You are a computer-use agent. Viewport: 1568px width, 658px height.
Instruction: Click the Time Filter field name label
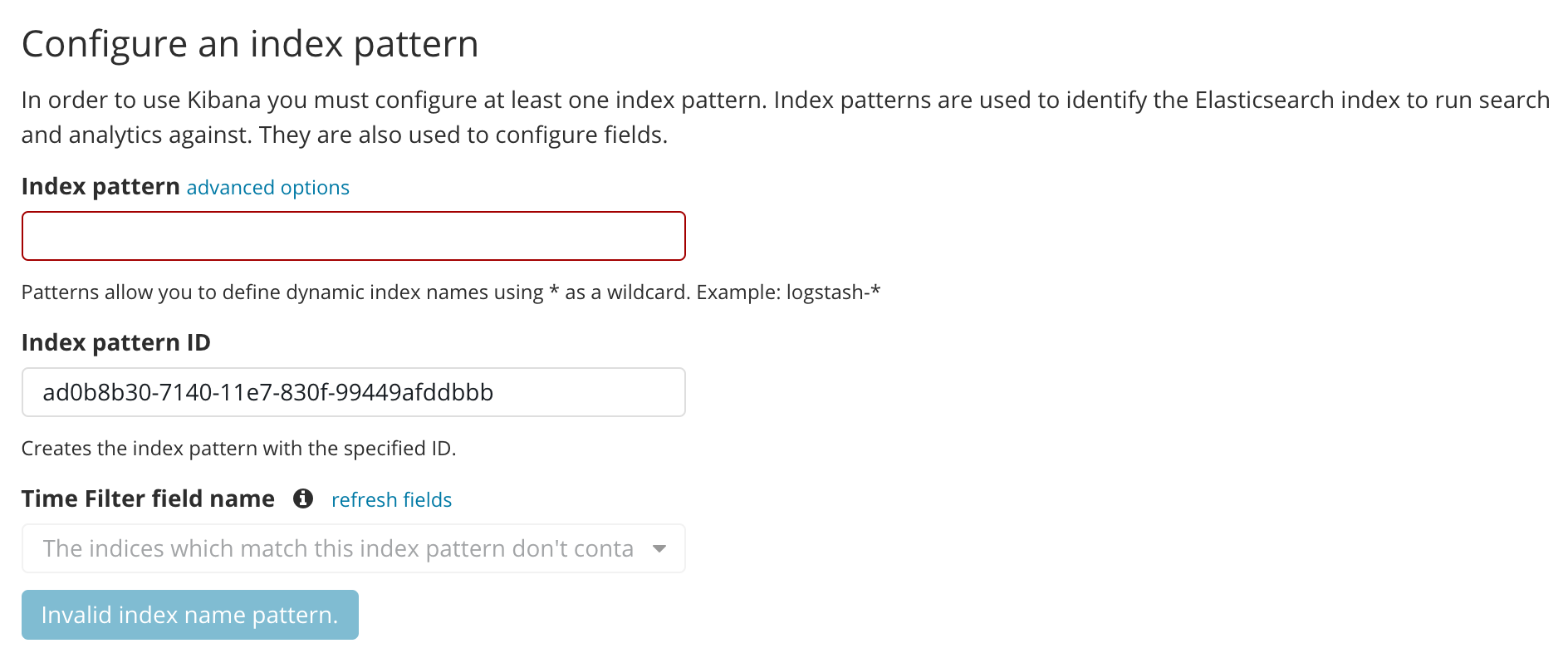[x=148, y=498]
